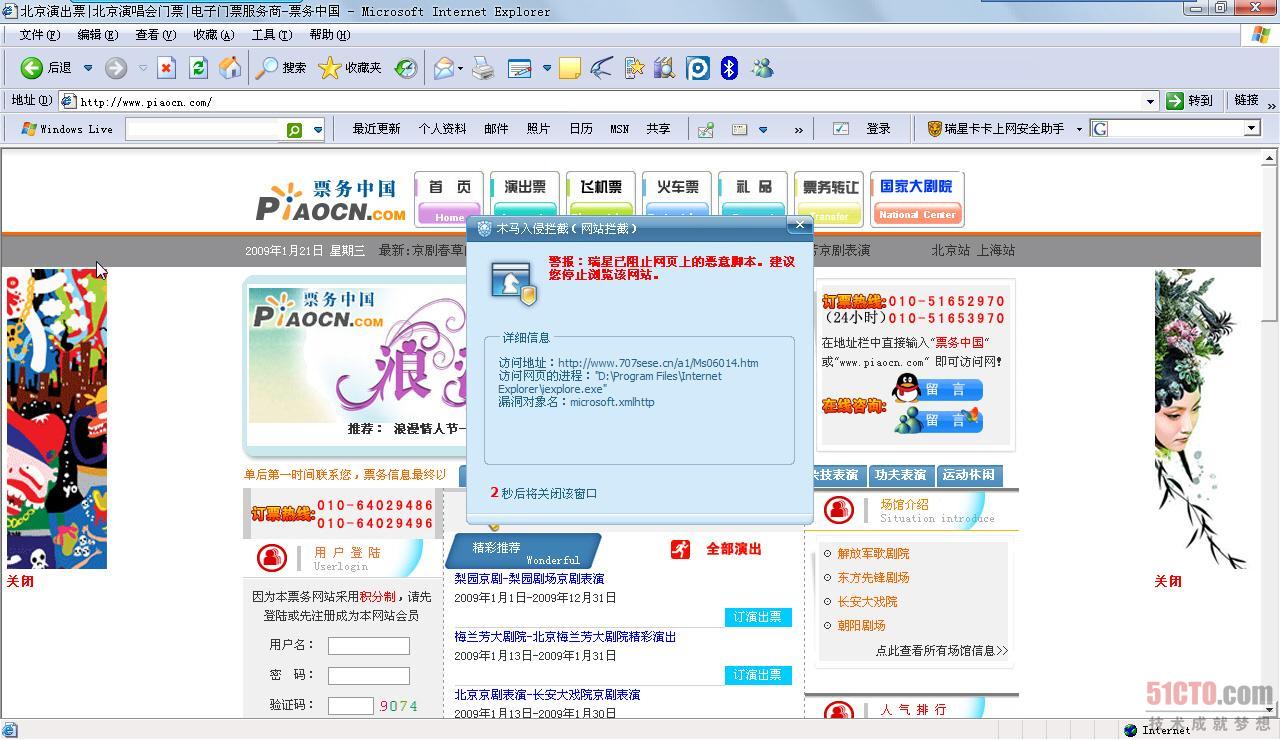The image size is (1280, 740).
Task: Open the 最近更新 Windows Live link
Action: 376,129
